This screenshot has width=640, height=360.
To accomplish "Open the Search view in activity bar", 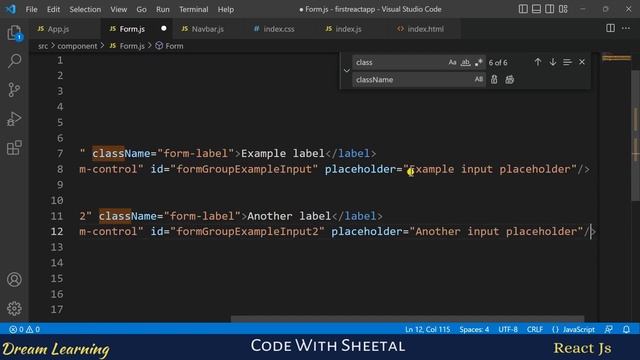I will [14, 61].
